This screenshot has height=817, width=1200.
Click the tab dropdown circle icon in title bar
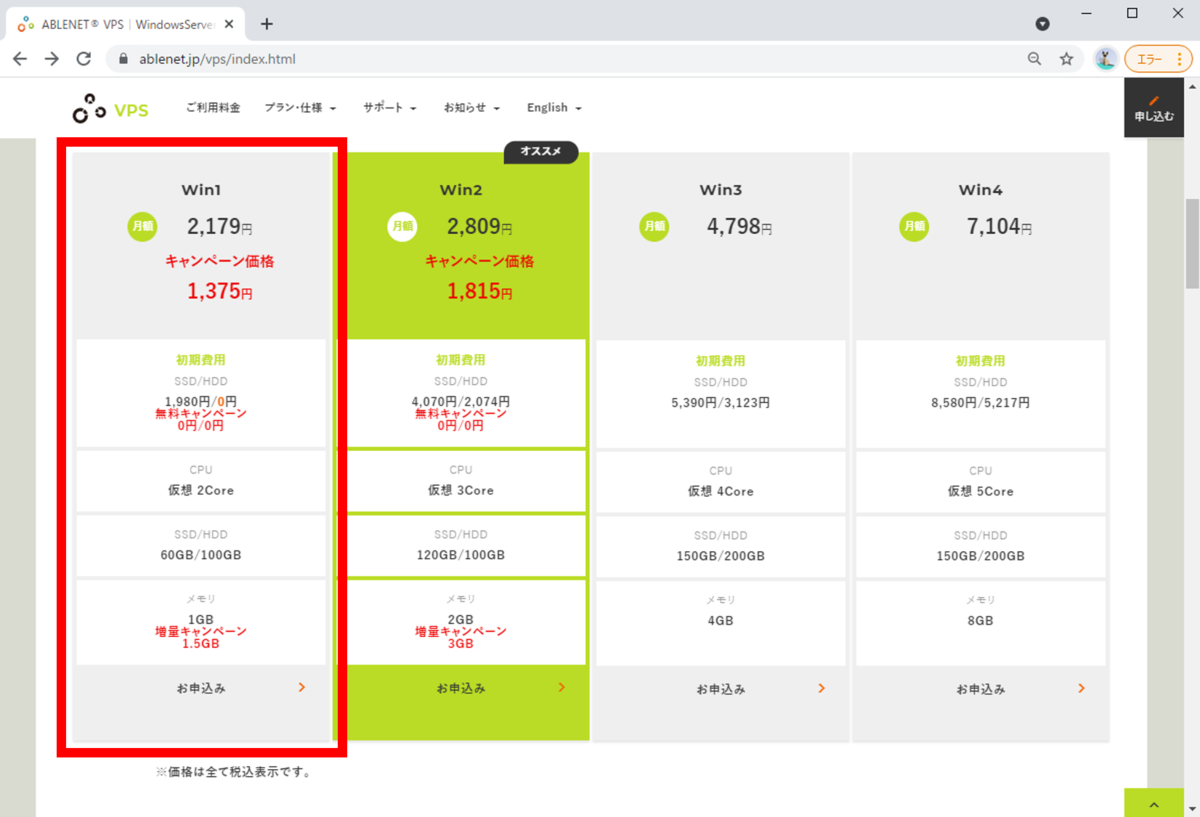point(1042,24)
